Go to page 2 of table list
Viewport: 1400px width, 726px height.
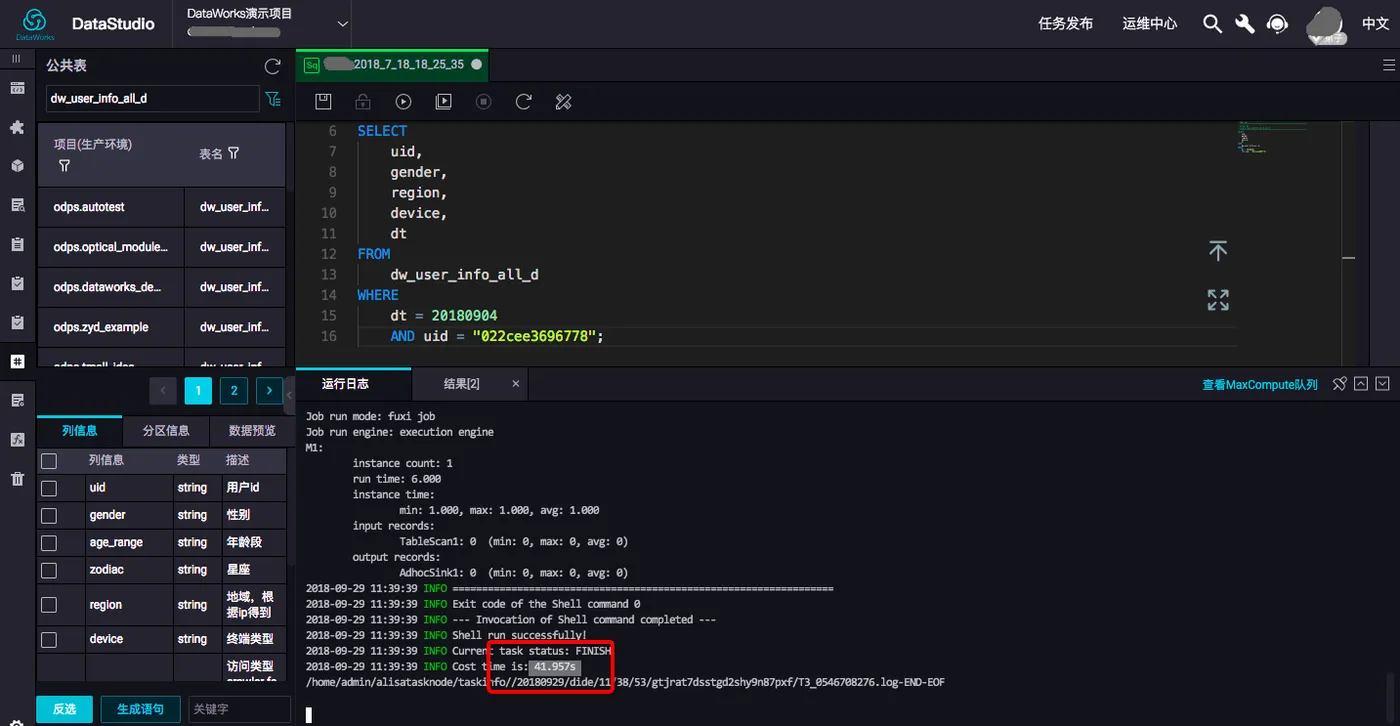click(x=234, y=391)
